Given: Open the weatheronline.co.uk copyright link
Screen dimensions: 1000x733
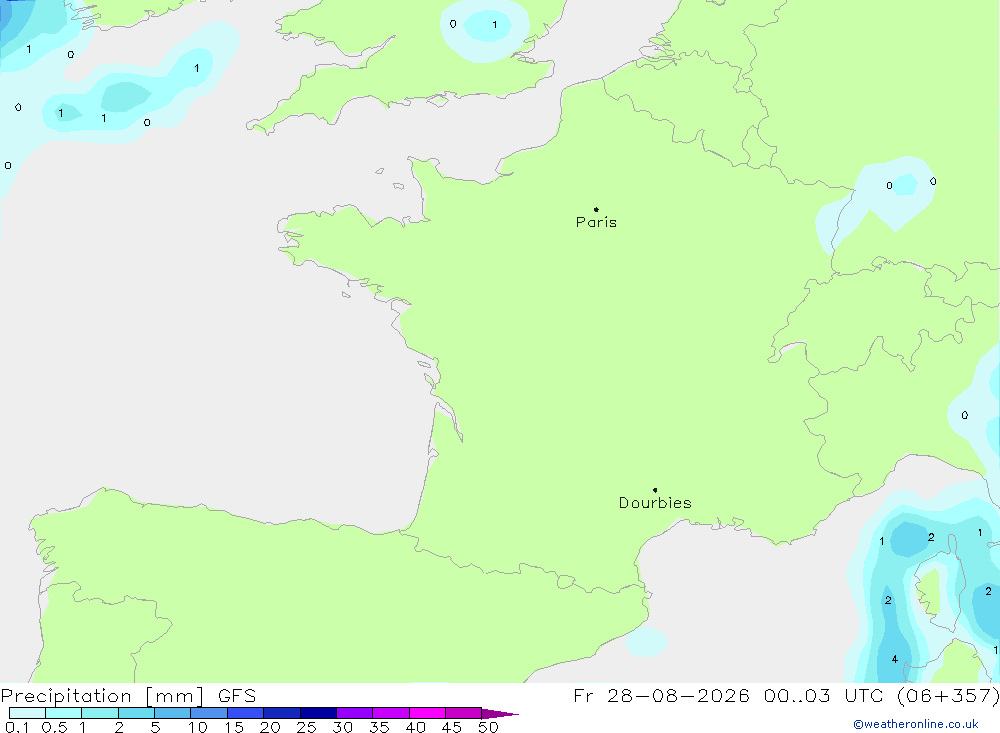Looking at the screenshot, I should [916, 724].
